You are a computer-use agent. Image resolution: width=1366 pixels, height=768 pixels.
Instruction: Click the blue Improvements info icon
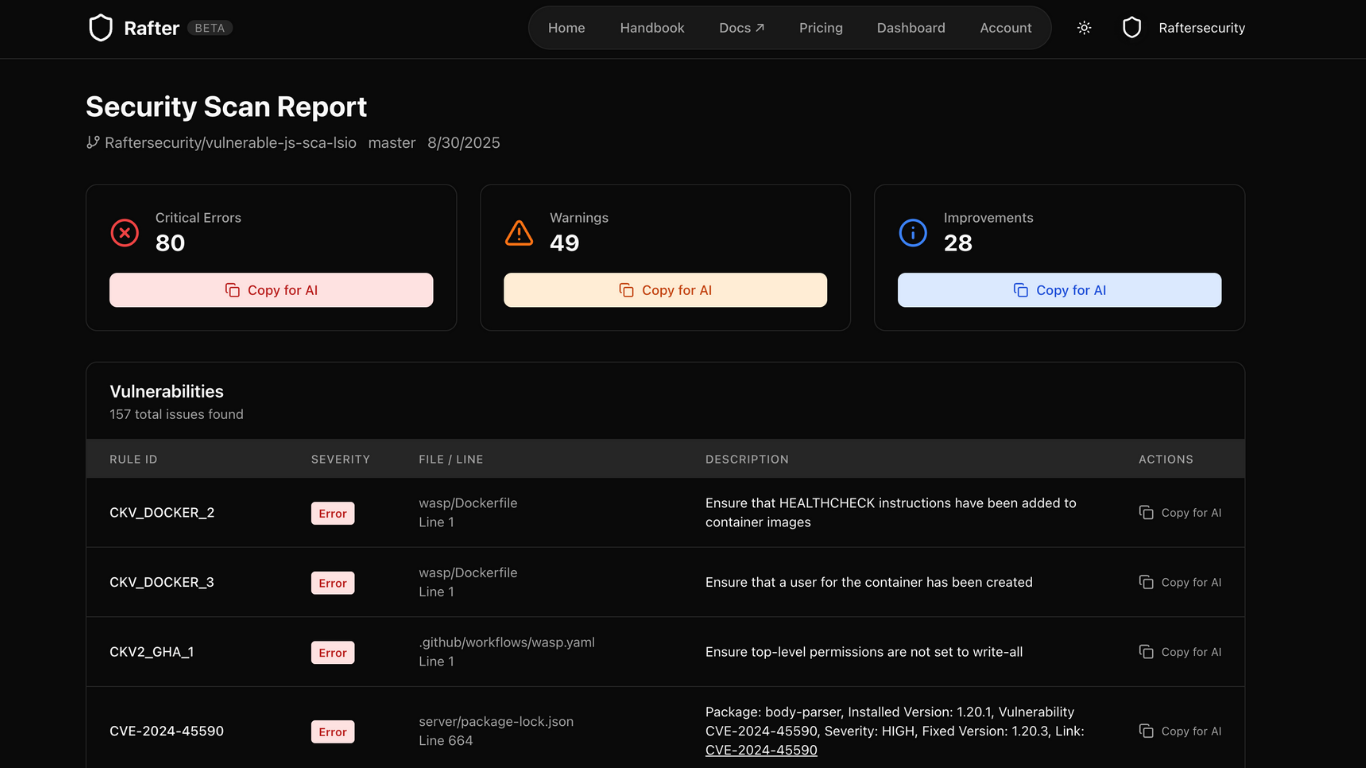[913, 233]
